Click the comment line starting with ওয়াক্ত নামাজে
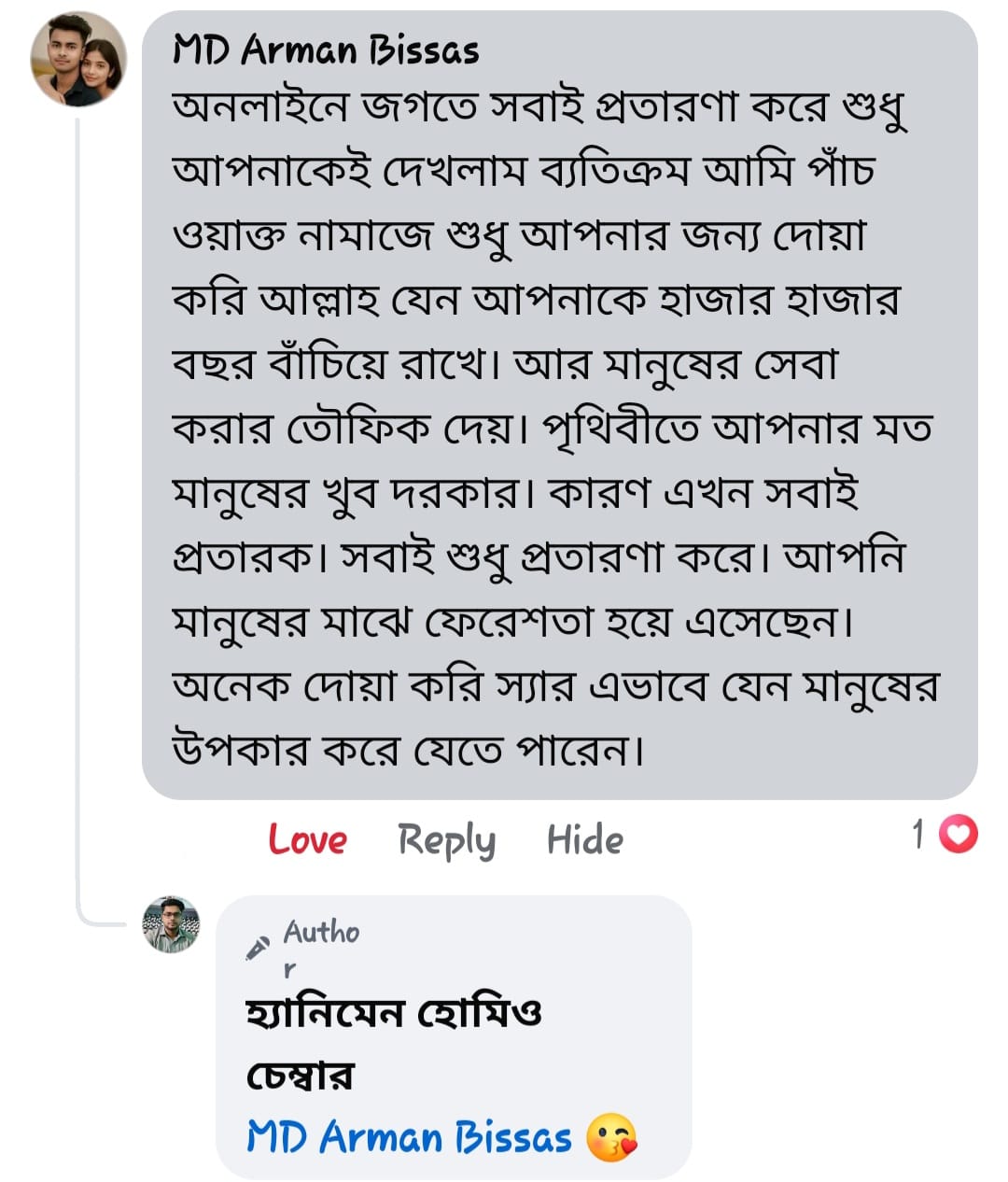This screenshot has width=1008, height=1182. pos(519,236)
